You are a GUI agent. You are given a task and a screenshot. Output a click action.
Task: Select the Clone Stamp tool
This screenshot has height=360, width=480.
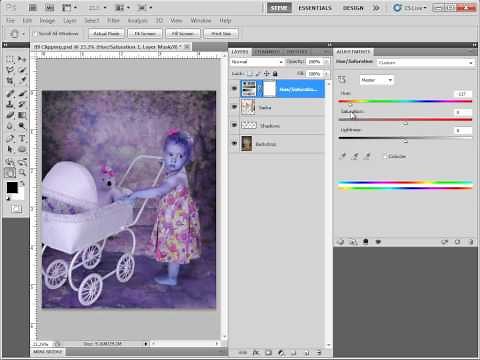(x=10, y=104)
